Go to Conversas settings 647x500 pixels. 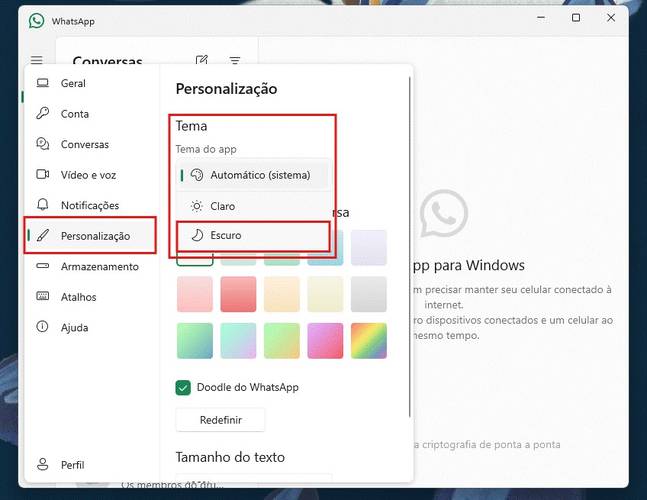(x=90, y=144)
